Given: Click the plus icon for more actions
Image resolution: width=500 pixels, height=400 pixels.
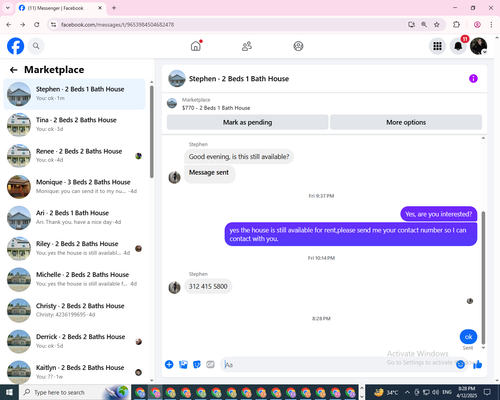Looking at the screenshot, I should coord(169,364).
